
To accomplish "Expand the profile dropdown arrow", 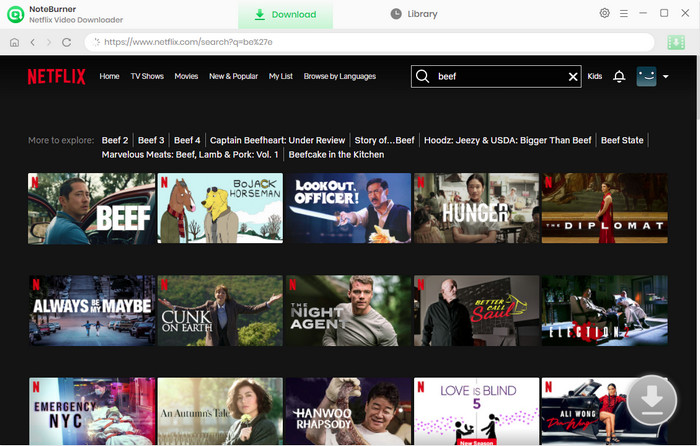I will (666, 77).
